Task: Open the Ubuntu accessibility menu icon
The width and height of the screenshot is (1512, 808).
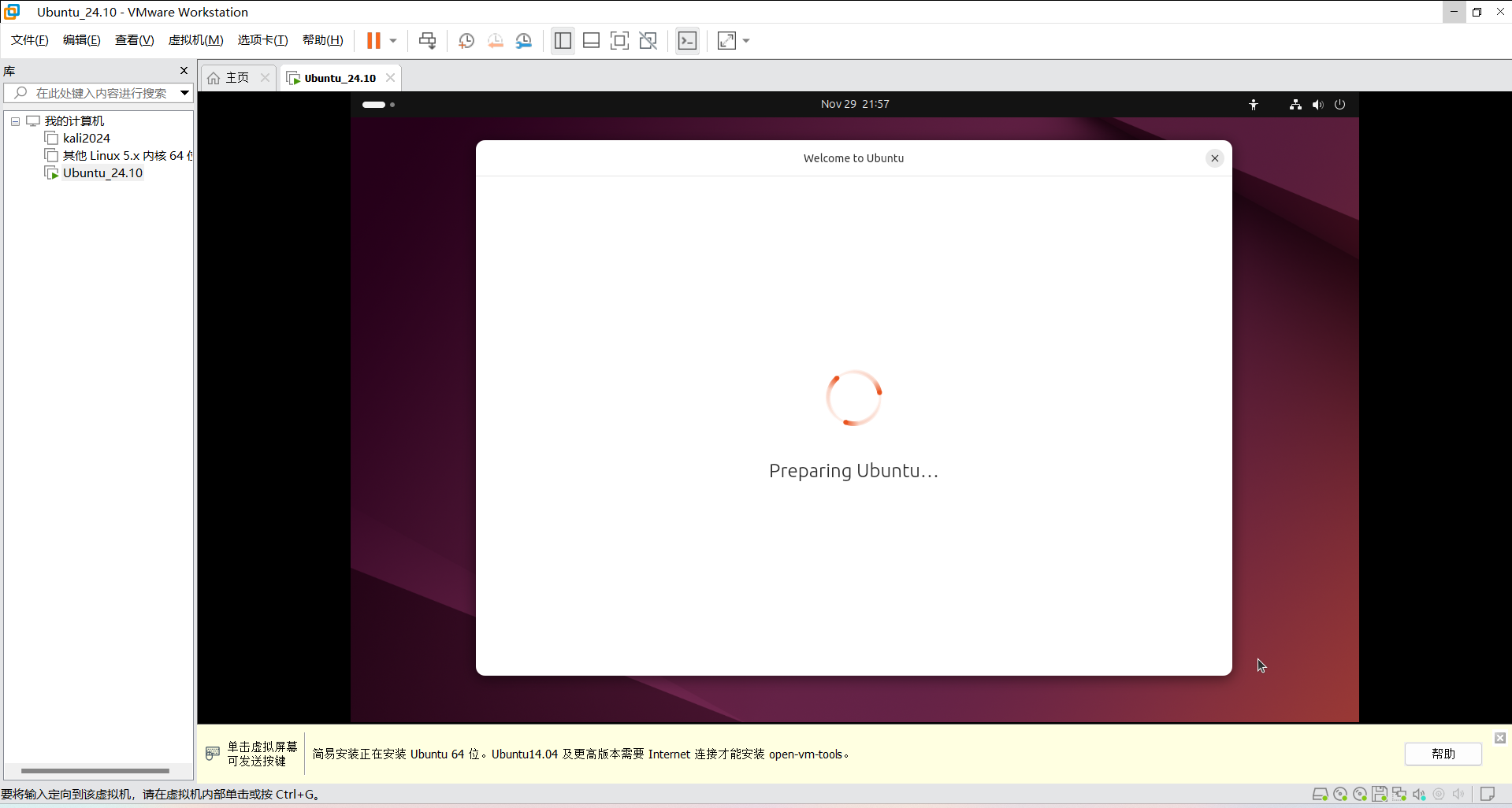Action: coord(1253,104)
